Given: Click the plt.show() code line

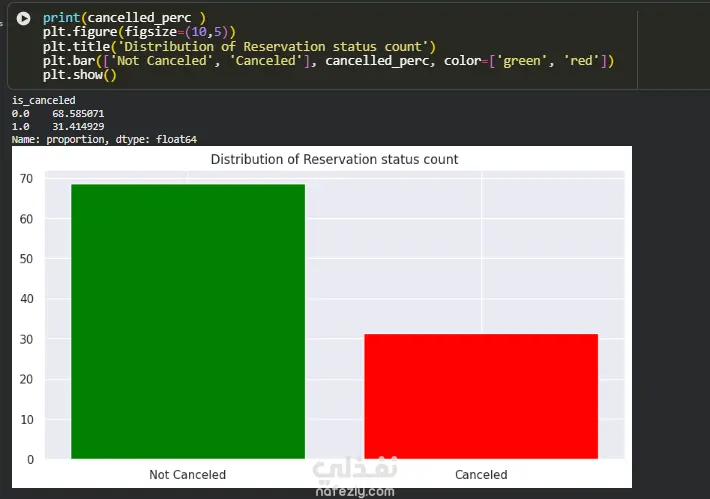Looking at the screenshot, I should click(80, 75).
